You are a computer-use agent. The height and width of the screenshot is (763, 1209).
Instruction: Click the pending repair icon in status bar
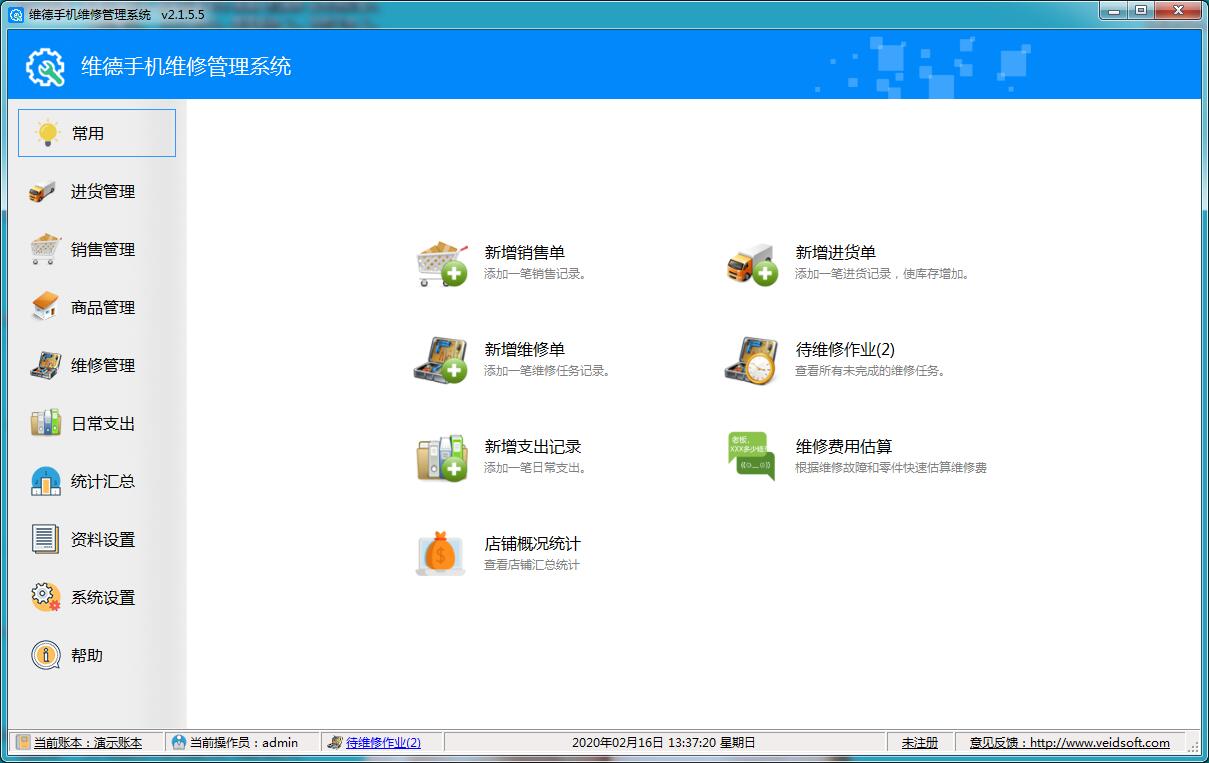(x=335, y=742)
